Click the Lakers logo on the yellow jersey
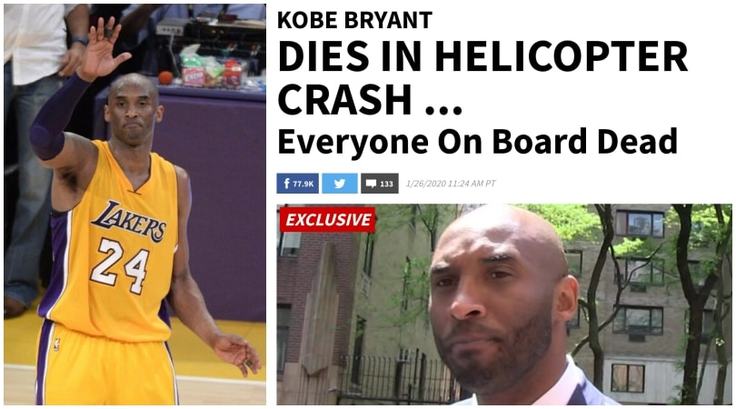 tap(128, 221)
